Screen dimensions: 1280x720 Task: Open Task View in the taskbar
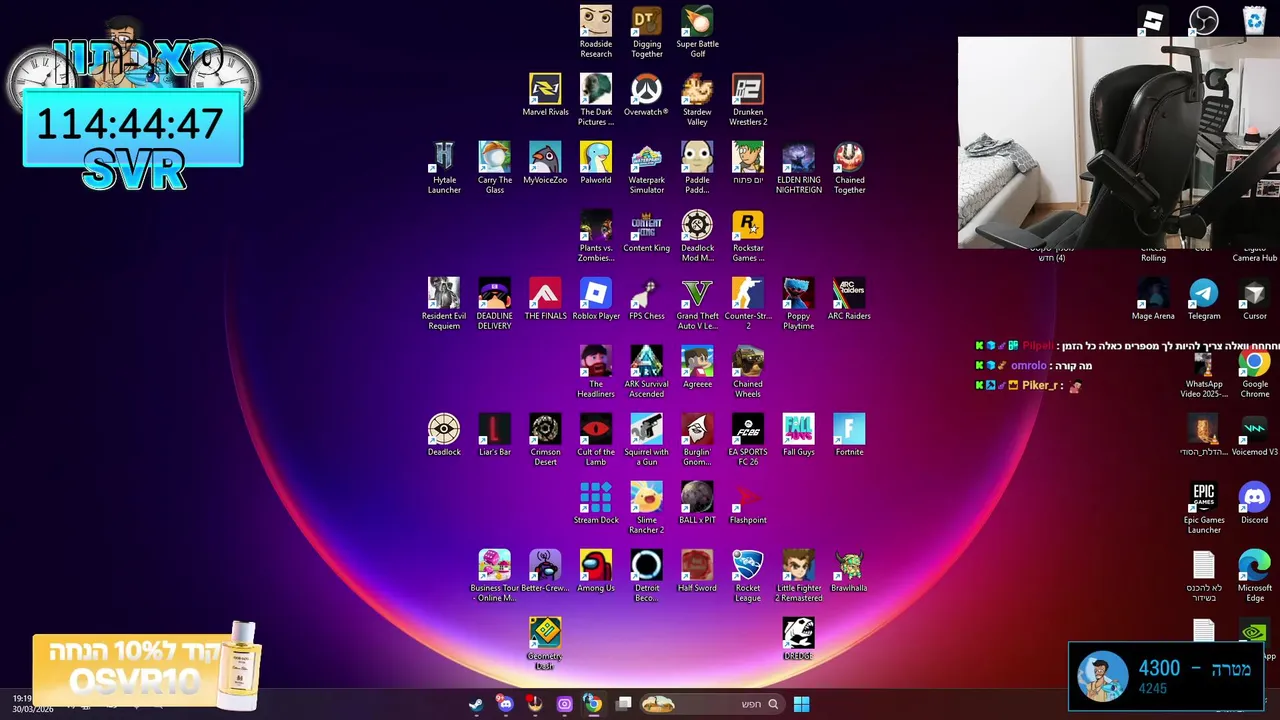pos(623,704)
